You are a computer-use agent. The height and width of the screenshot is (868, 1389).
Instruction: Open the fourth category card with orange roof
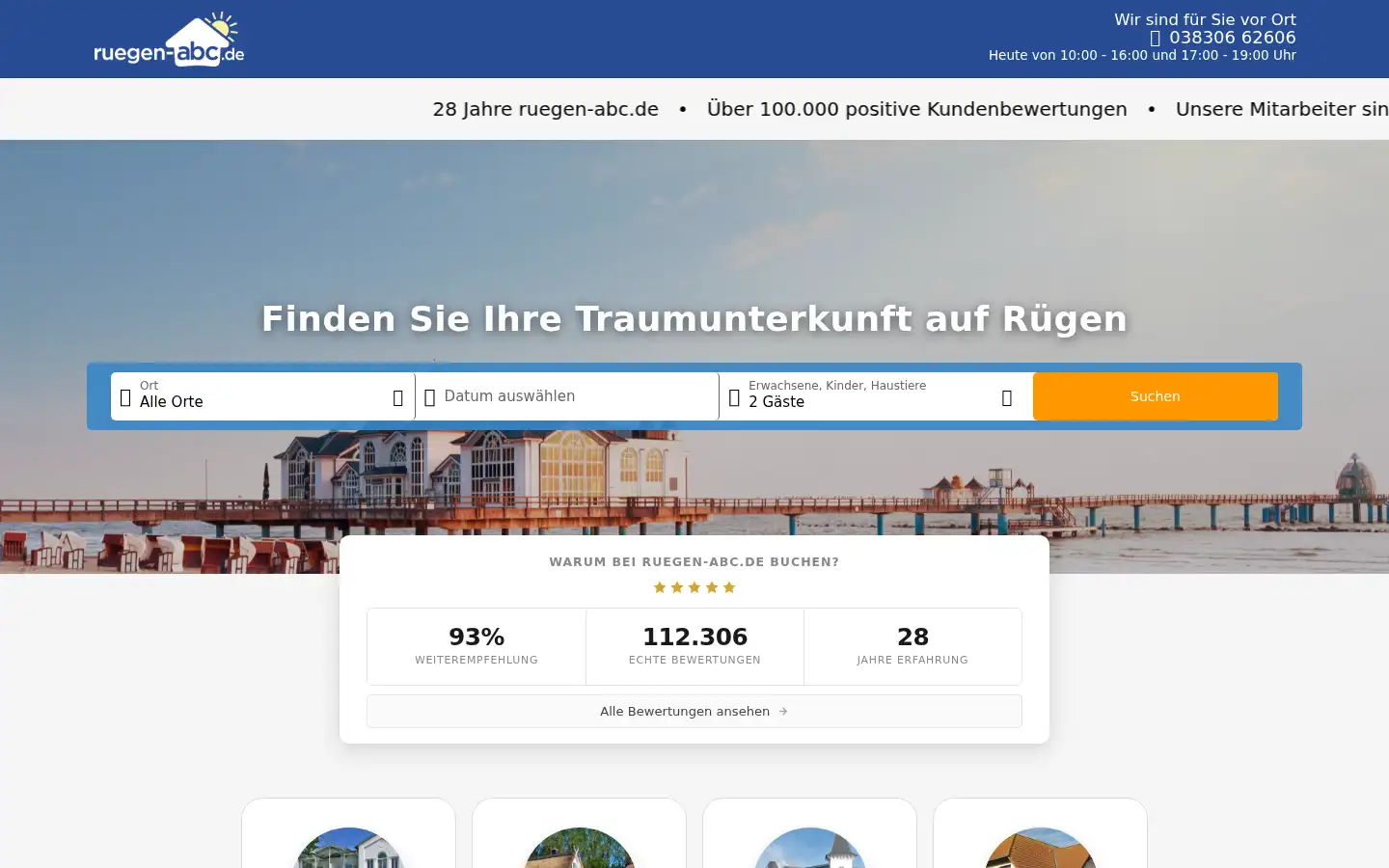1040,833
